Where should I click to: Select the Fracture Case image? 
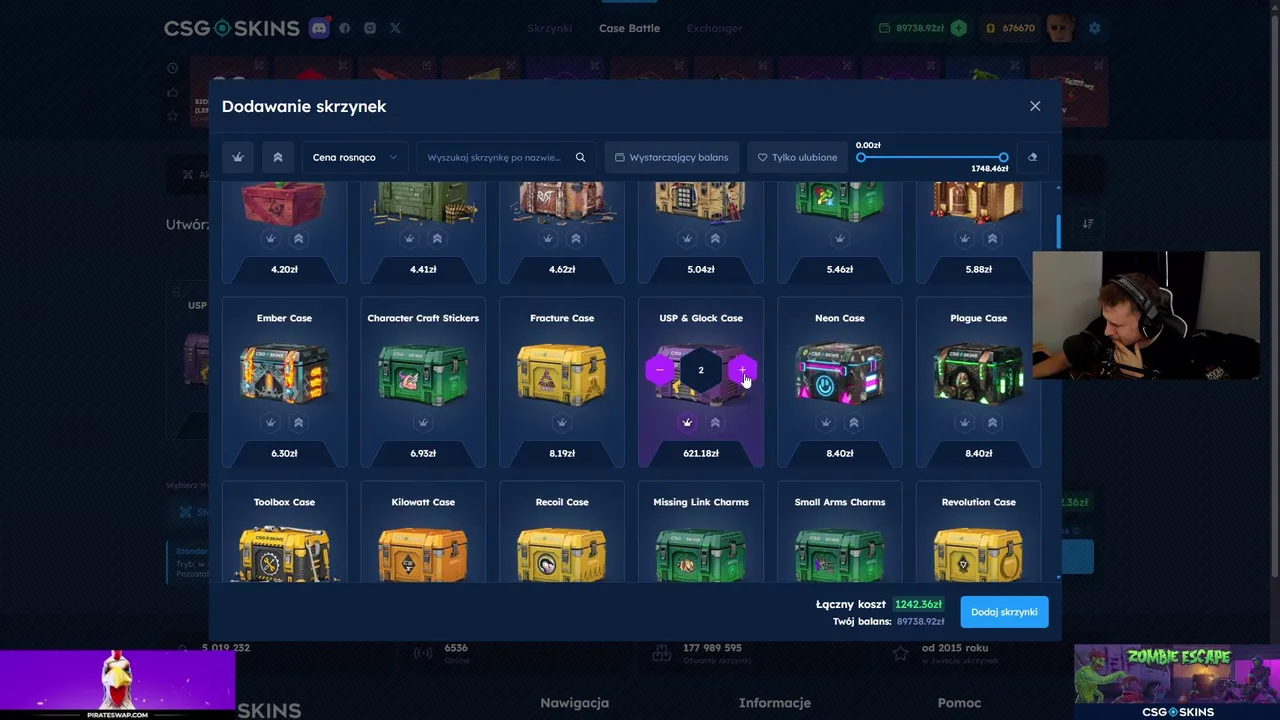[x=562, y=372]
